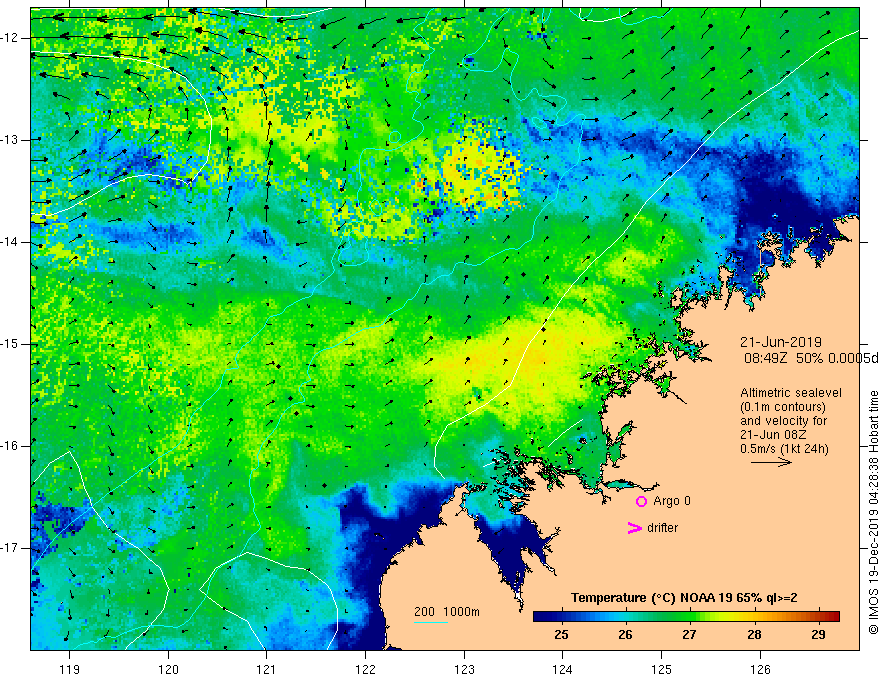
Task: Click longitude axis label 122
Action: [x=365, y=669]
